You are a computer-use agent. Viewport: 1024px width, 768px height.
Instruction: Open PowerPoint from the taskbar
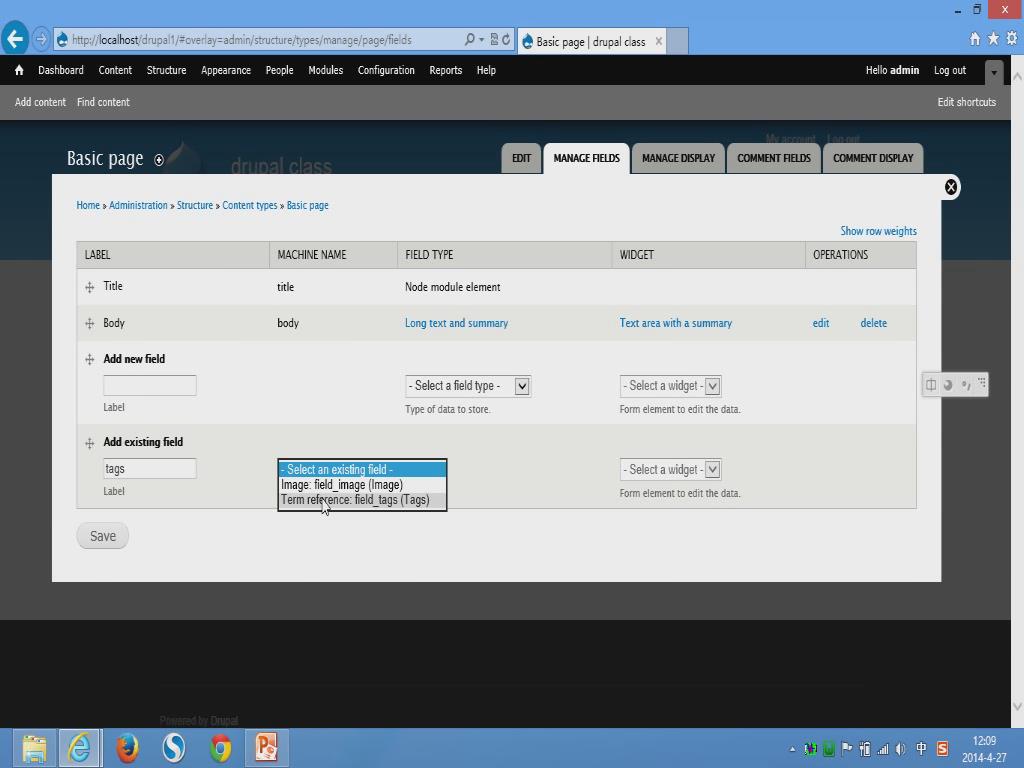[266, 748]
